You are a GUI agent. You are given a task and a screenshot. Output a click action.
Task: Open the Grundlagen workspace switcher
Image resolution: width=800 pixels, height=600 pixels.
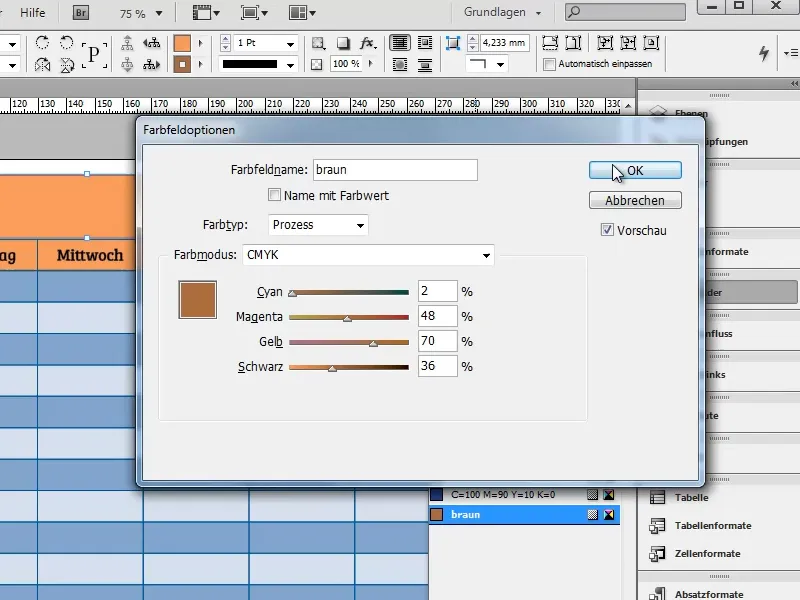502,12
